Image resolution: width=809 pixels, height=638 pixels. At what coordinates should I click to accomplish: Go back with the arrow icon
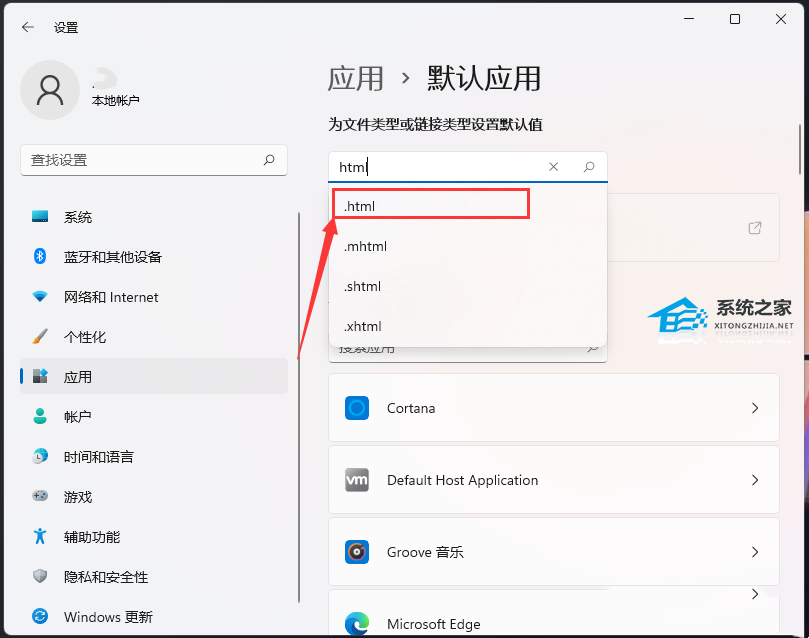28,27
